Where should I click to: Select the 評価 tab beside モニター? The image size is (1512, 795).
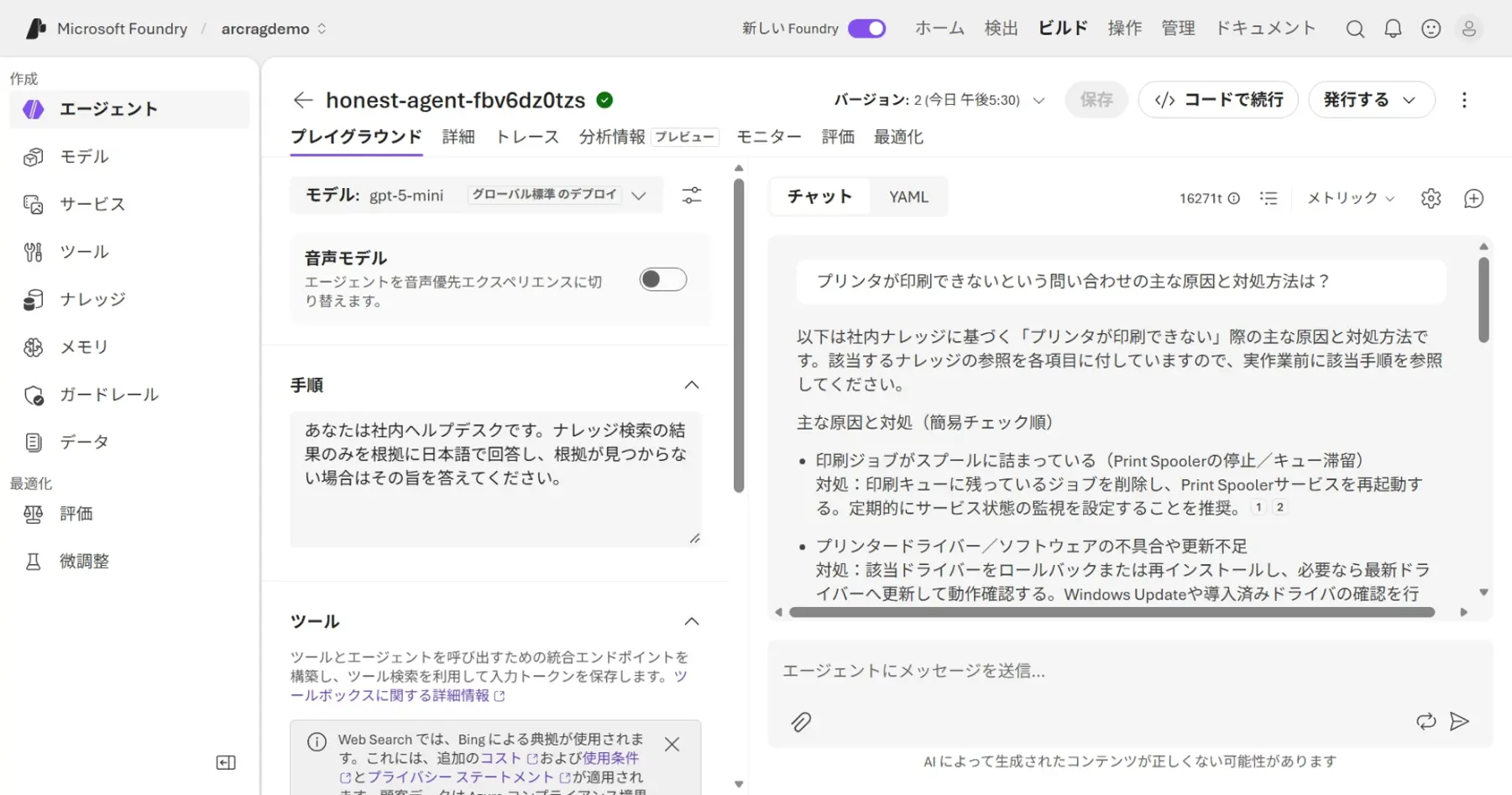(838, 137)
